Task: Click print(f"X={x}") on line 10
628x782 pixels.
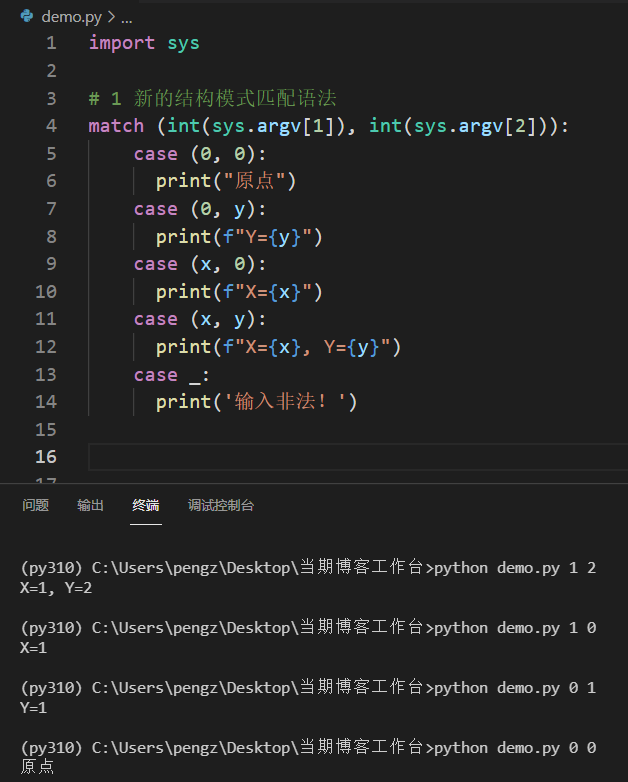Action: pos(239,292)
